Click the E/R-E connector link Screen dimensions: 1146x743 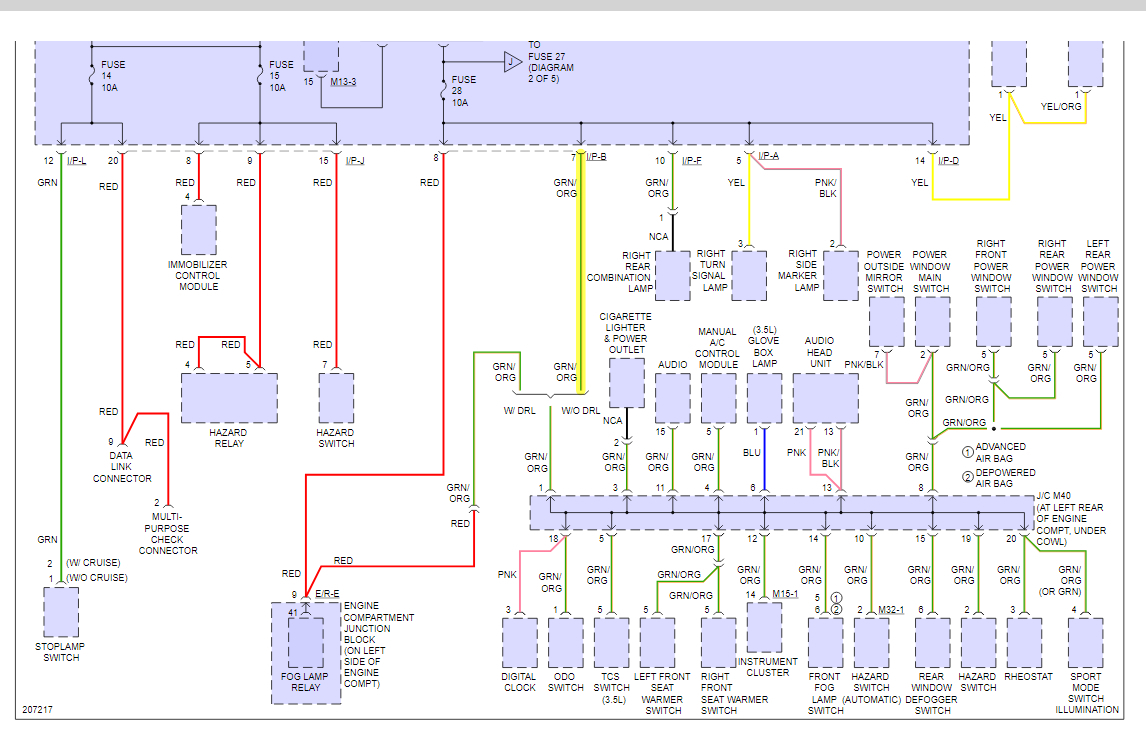pyautogui.click(x=327, y=594)
